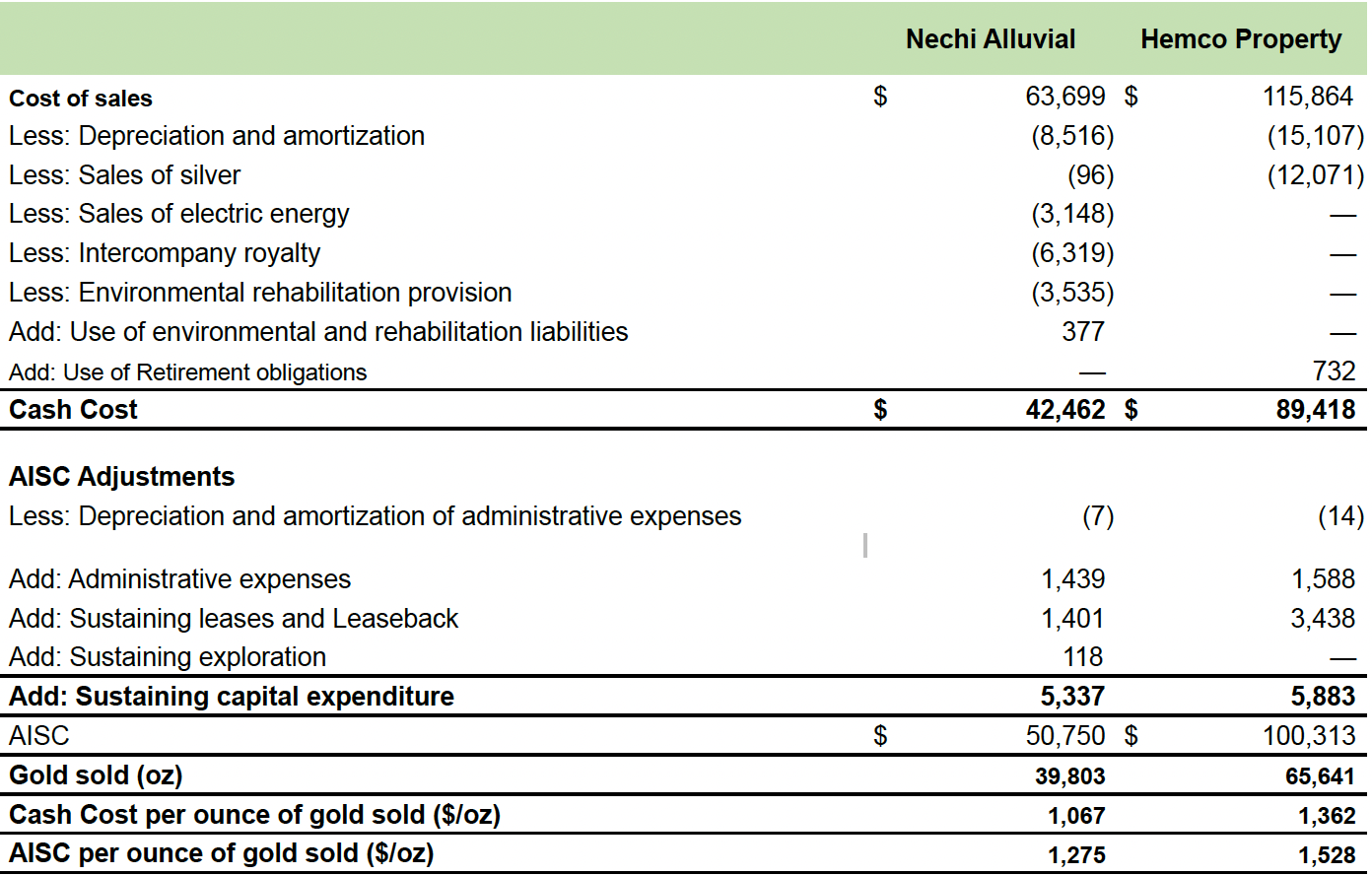Select the bold 'Cash Cost' row label
The width and height of the screenshot is (1372, 875).
point(74,410)
